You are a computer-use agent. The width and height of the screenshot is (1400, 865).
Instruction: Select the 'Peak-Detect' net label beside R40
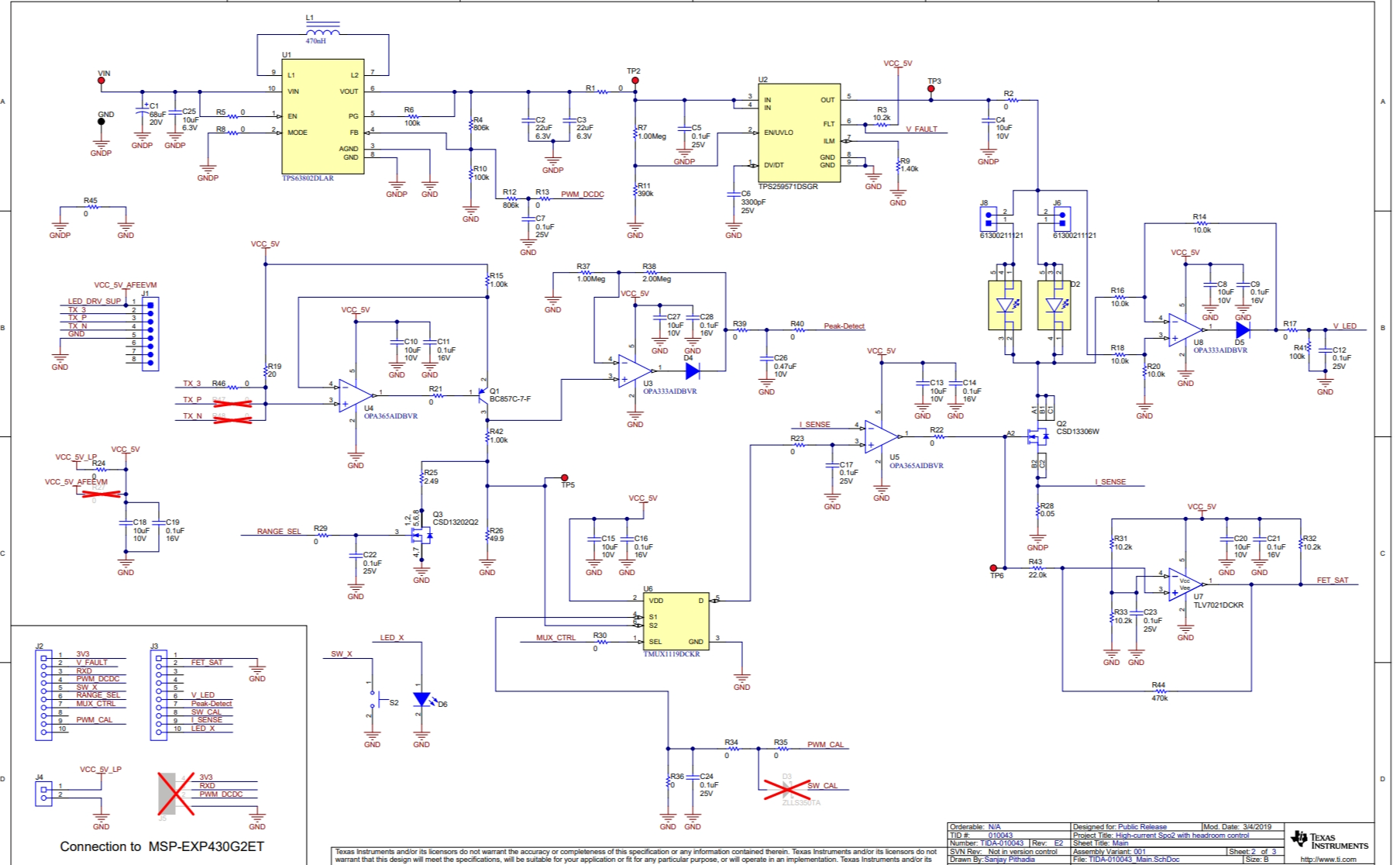[x=844, y=326]
